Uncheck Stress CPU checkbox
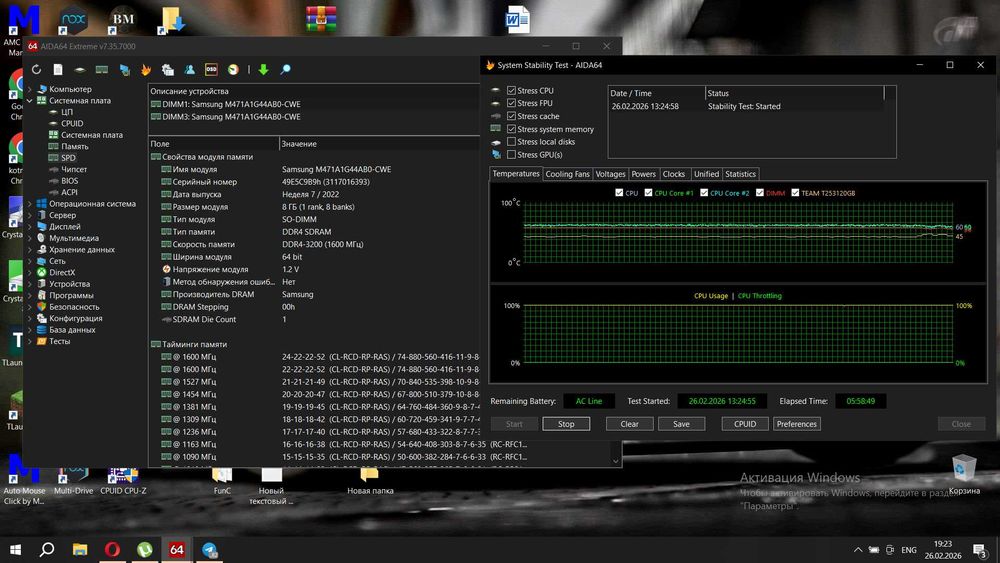Viewport: 1000px width, 563px height. click(x=511, y=91)
